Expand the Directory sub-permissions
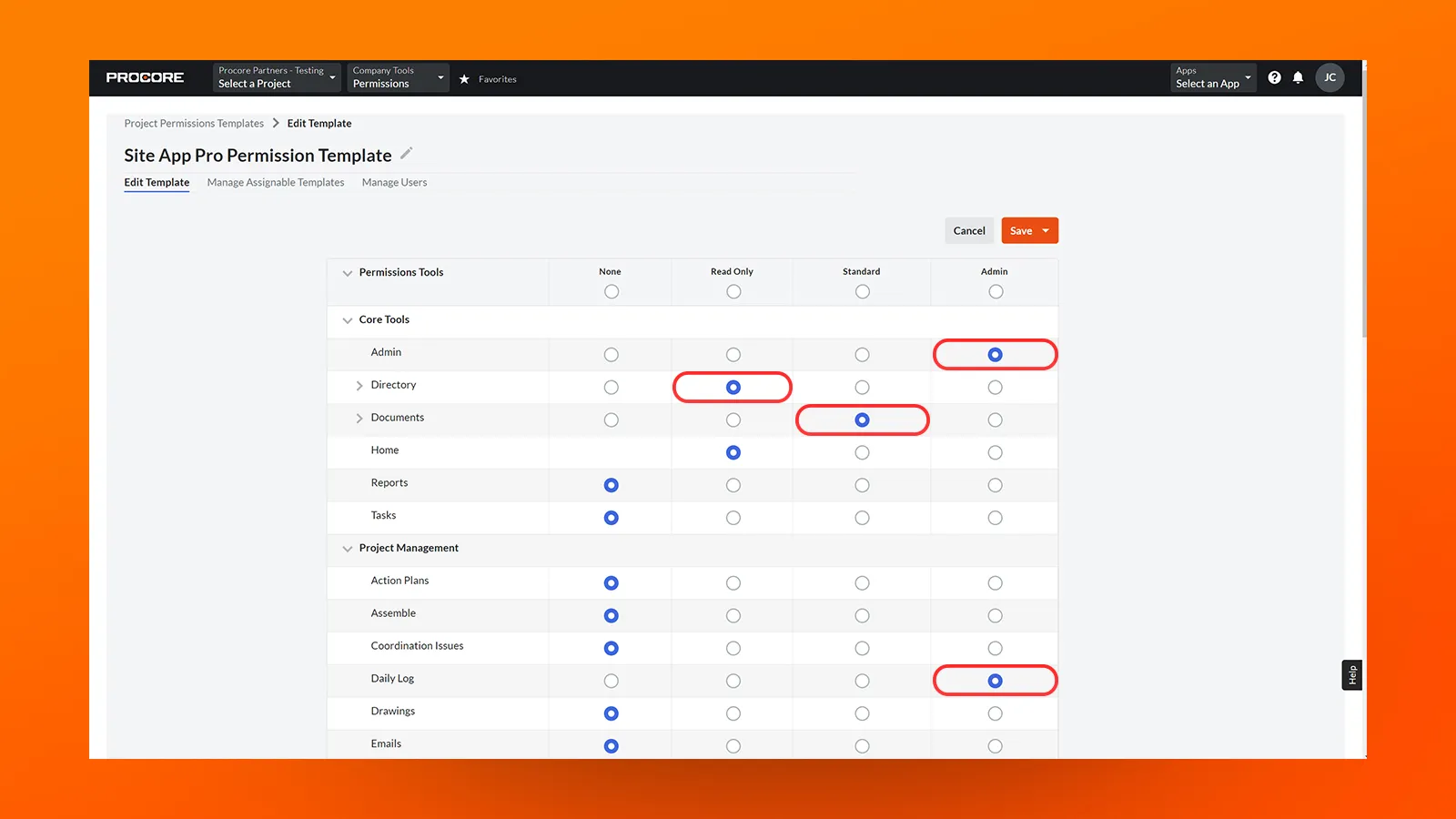This screenshot has width=1456, height=819. pyautogui.click(x=359, y=385)
